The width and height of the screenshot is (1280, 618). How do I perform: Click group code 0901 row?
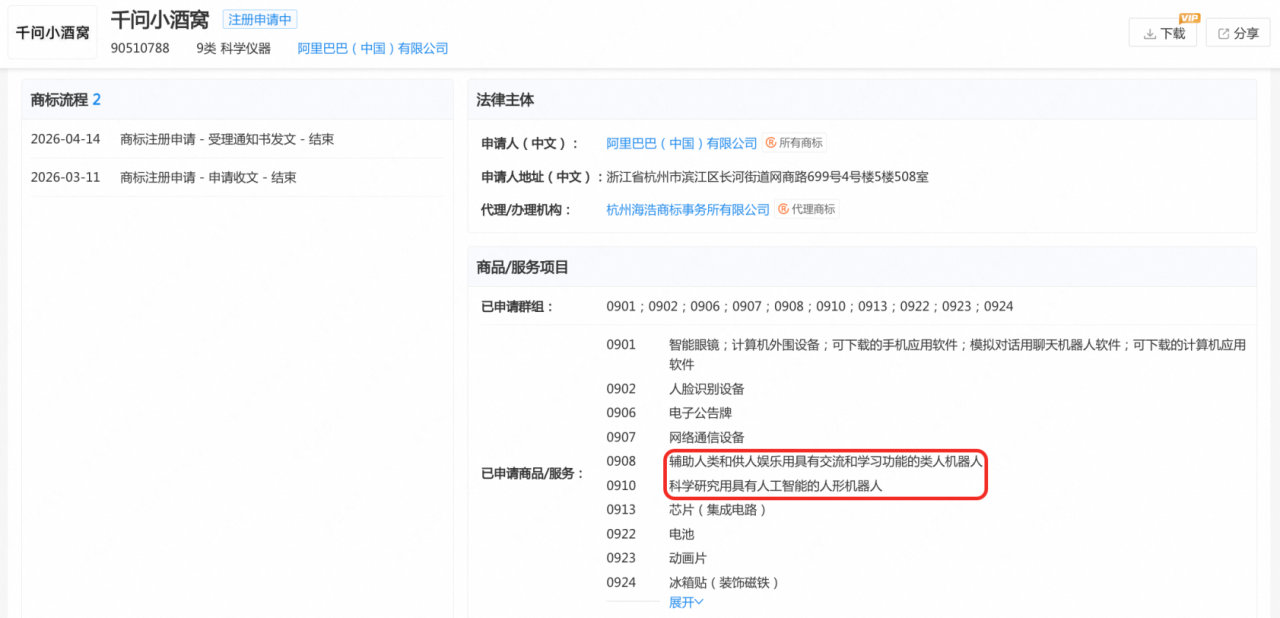pos(621,344)
